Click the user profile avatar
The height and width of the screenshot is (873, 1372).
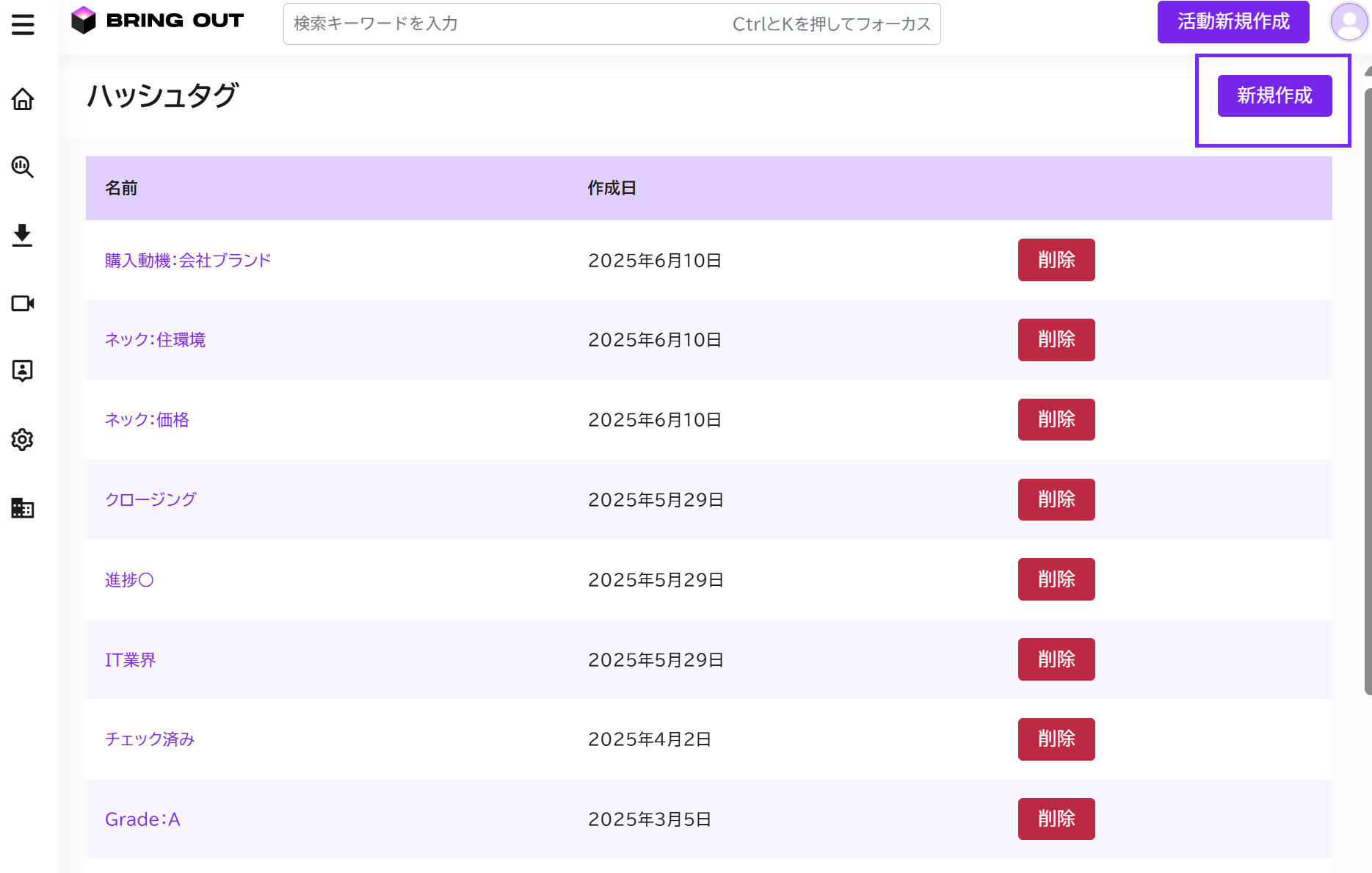1349,22
